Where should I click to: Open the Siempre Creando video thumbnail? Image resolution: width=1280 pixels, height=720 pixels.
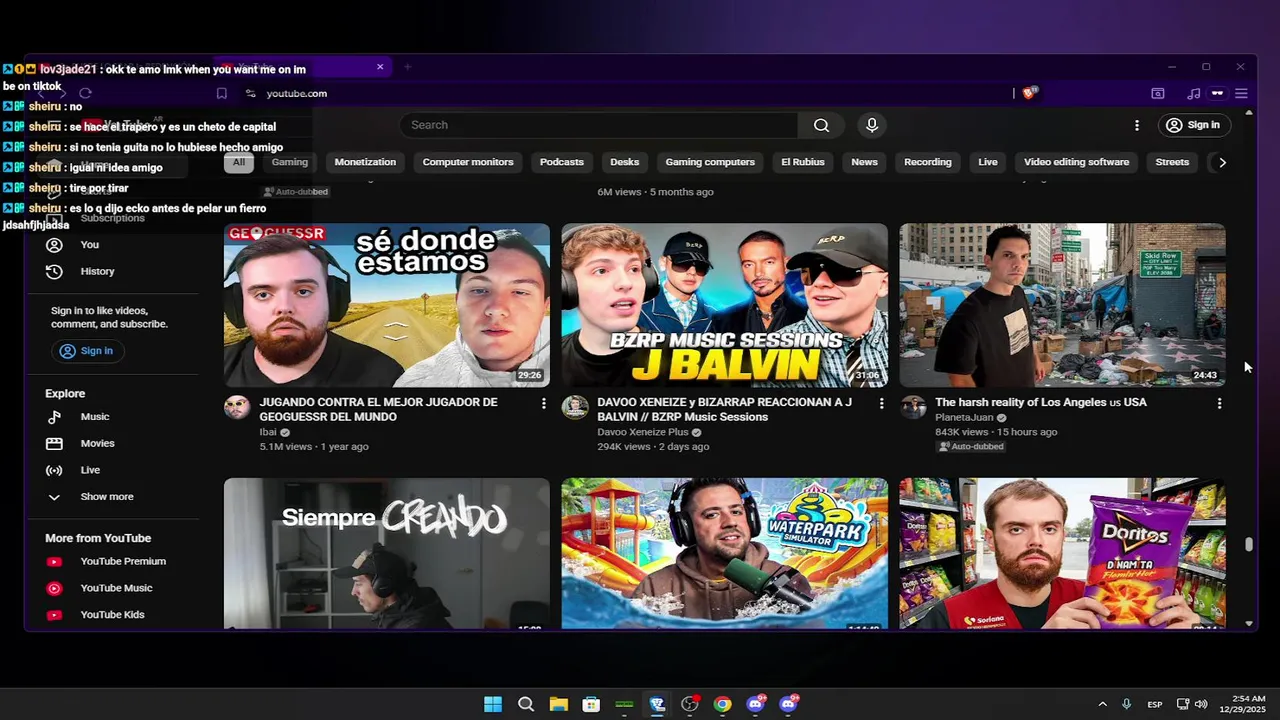(x=387, y=553)
